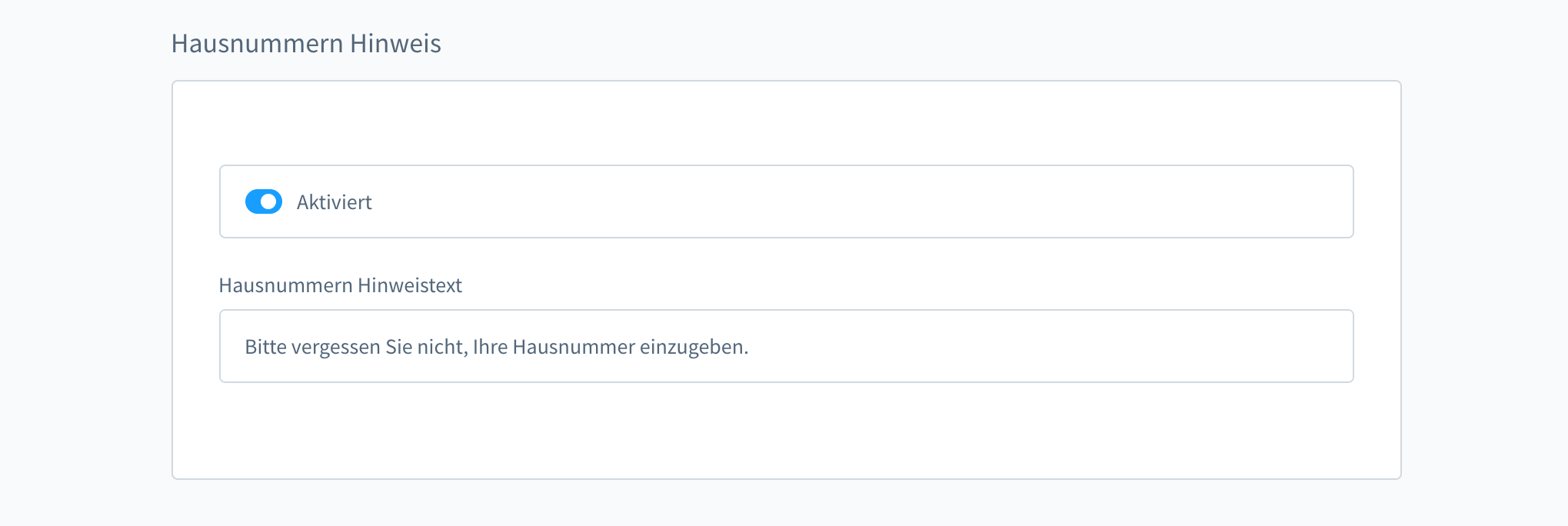Click the end of the hint text sentence
Image resolution: width=1568 pixels, height=526 pixels.
coord(744,348)
